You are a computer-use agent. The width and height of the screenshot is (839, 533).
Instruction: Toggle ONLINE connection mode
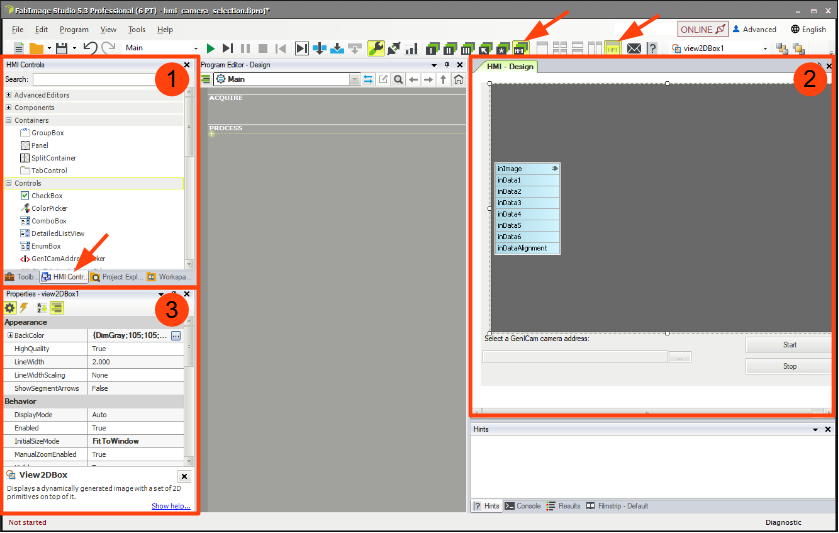[x=702, y=29]
